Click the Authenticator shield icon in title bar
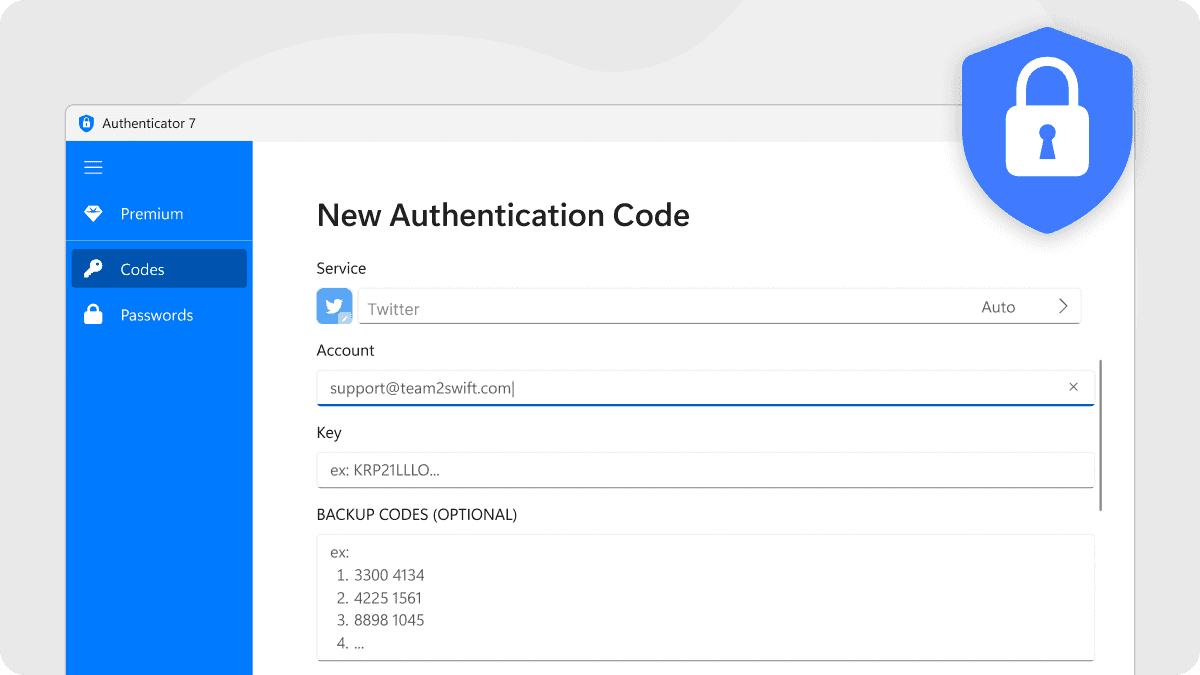Screen dimensions: 1200x675 pyautogui.click(x=86, y=123)
